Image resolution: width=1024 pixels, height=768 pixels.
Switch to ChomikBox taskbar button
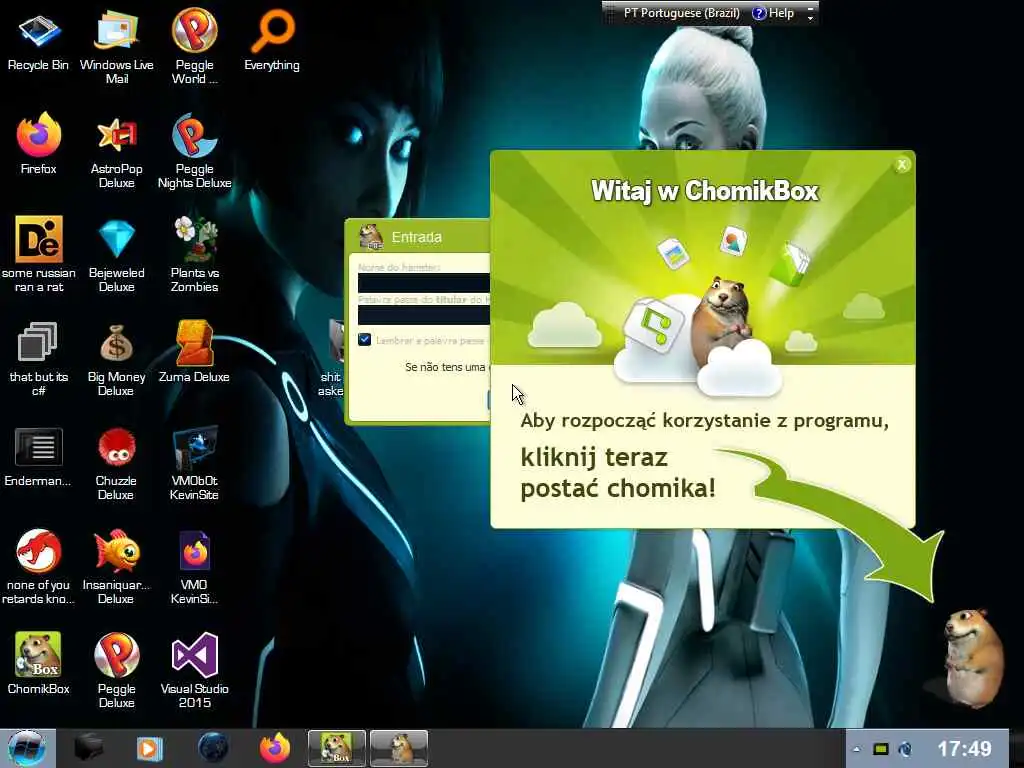coord(336,748)
